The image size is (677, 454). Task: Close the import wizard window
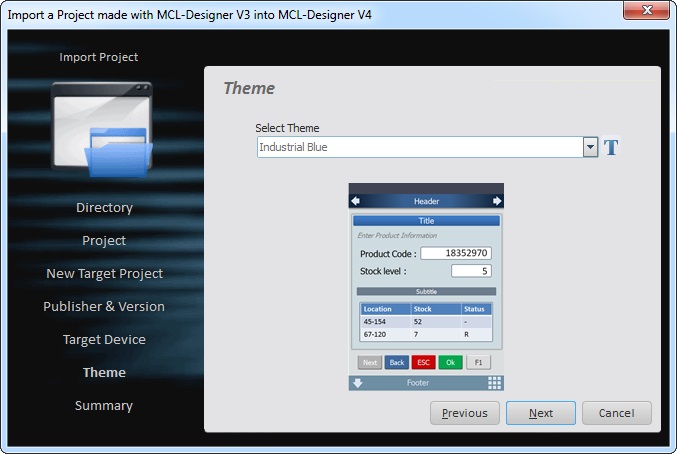tap(646, 11)
